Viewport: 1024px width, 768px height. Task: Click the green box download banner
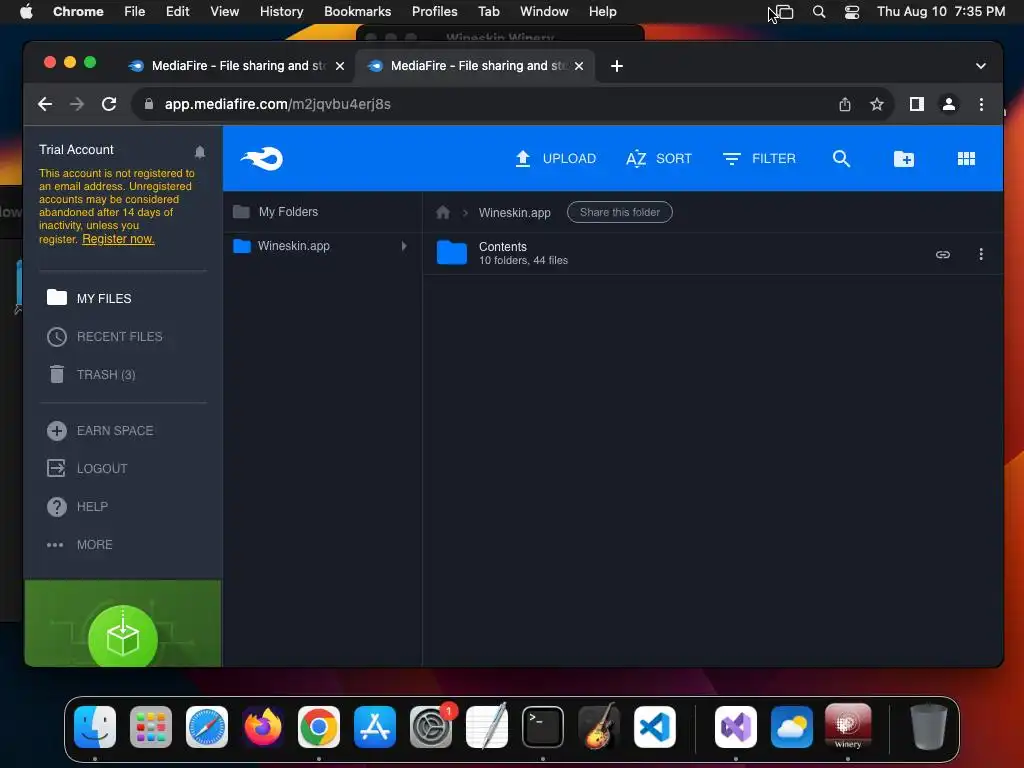click(123, 624)
